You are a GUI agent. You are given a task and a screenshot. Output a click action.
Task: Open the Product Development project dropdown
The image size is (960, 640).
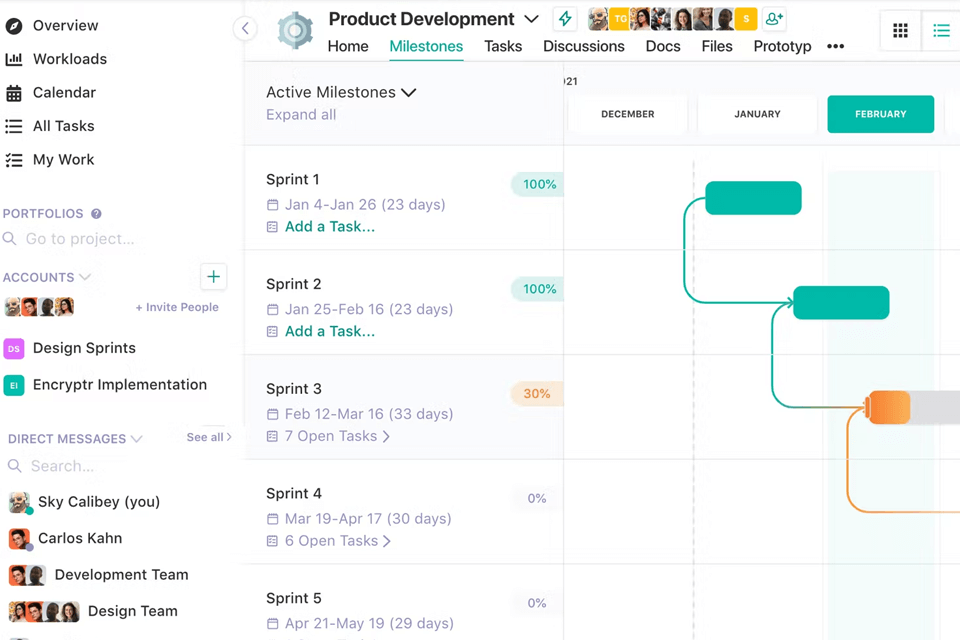click(x=531, y=18)
